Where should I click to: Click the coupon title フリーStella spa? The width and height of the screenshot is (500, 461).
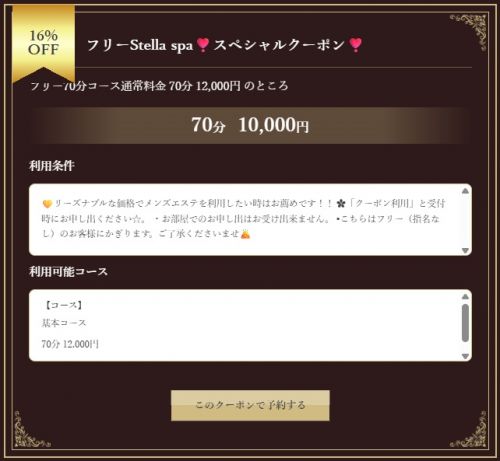140,45
